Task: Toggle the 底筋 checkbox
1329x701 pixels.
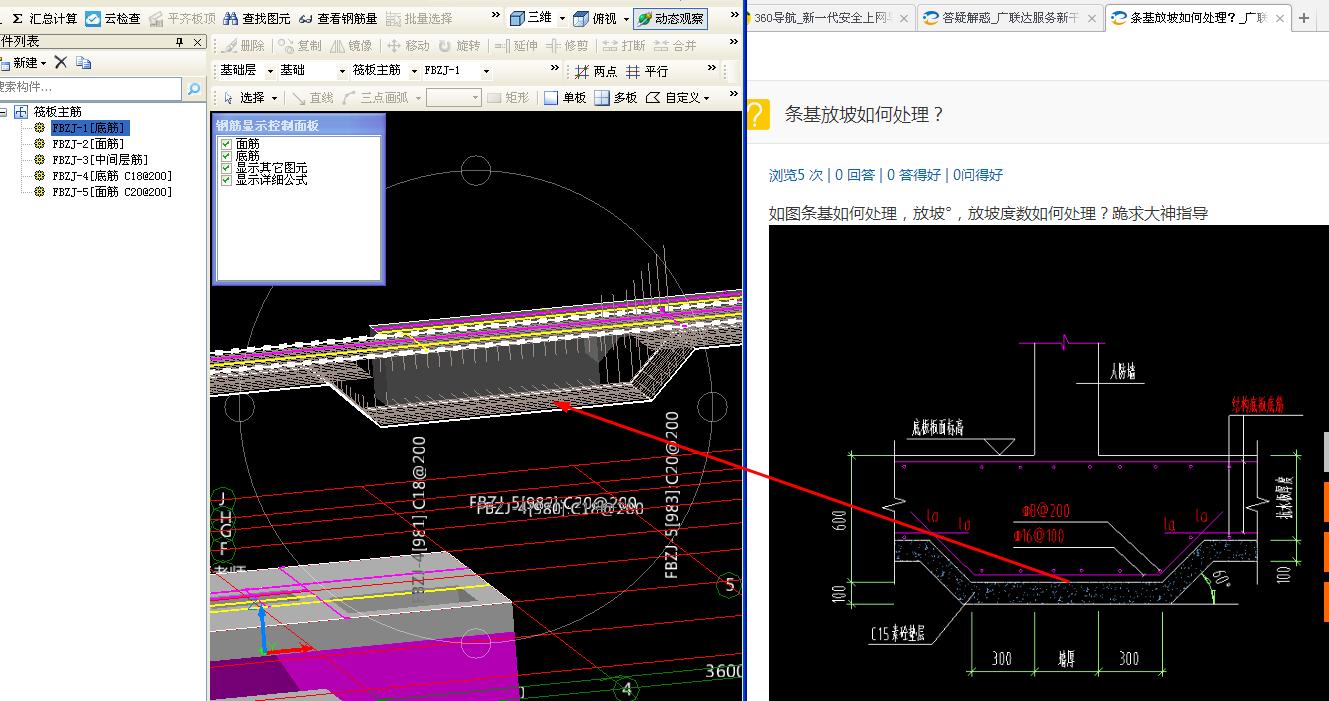Action: 226,157
